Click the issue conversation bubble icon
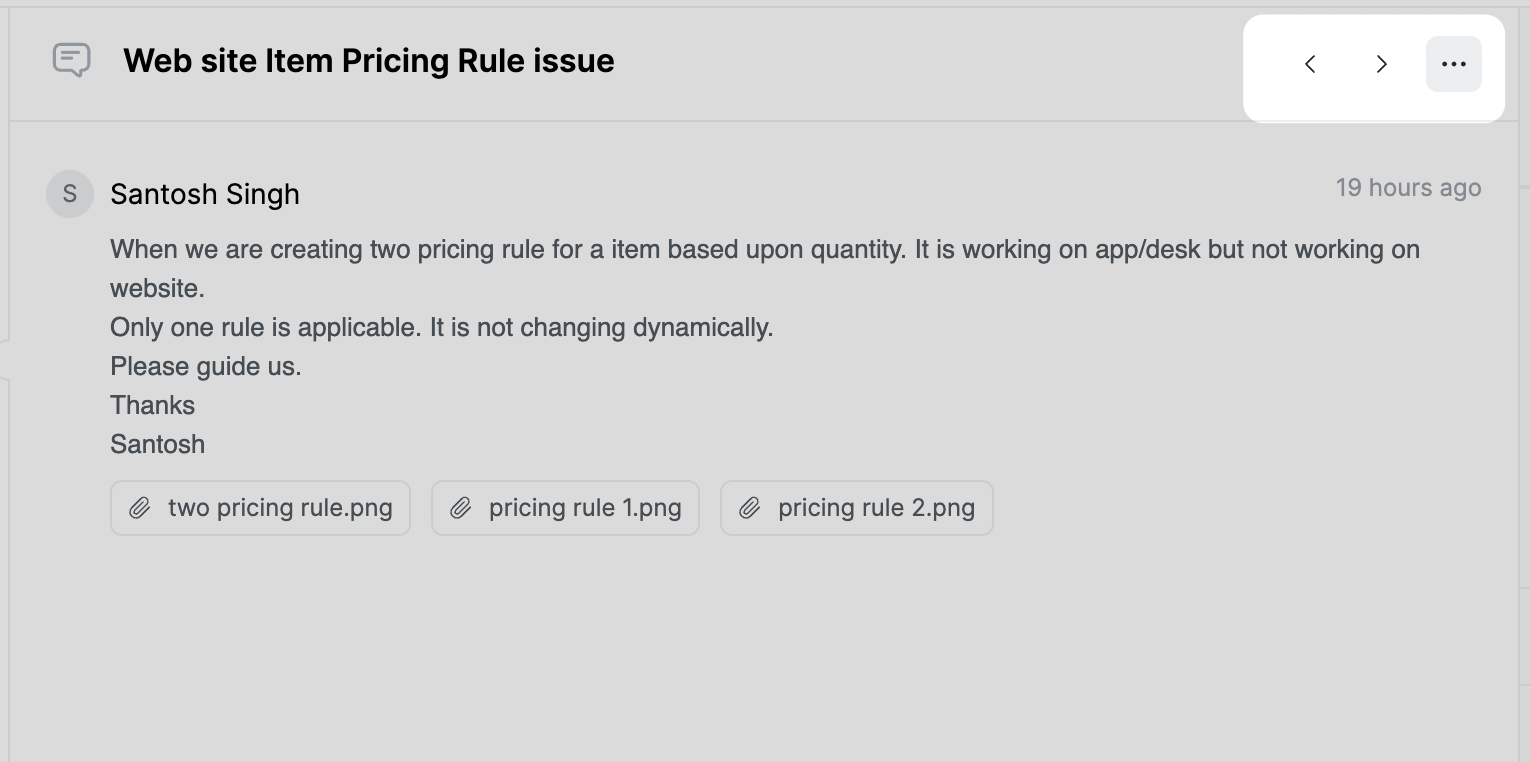 click(x=70, y=61)
